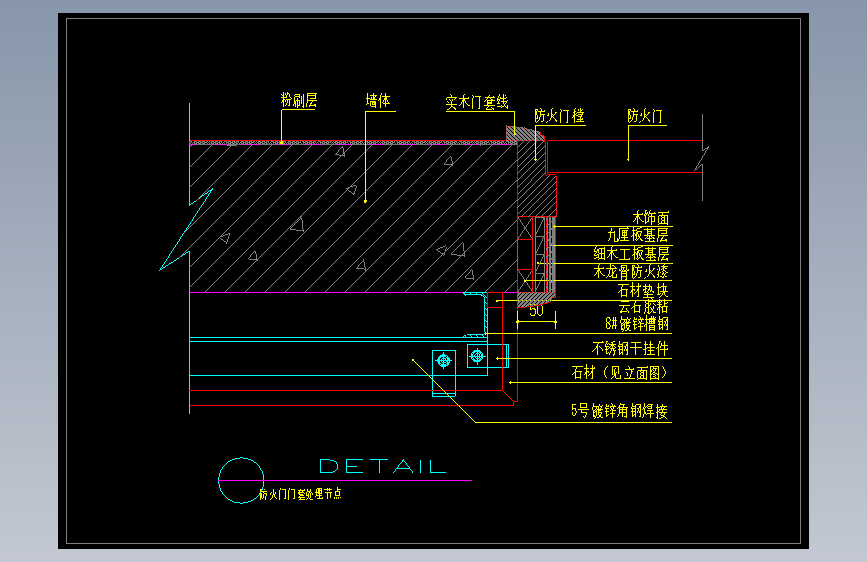Select the cyan DETAIL title text
The width and height of the screenshot is (867, 562).
coord(383,466)
